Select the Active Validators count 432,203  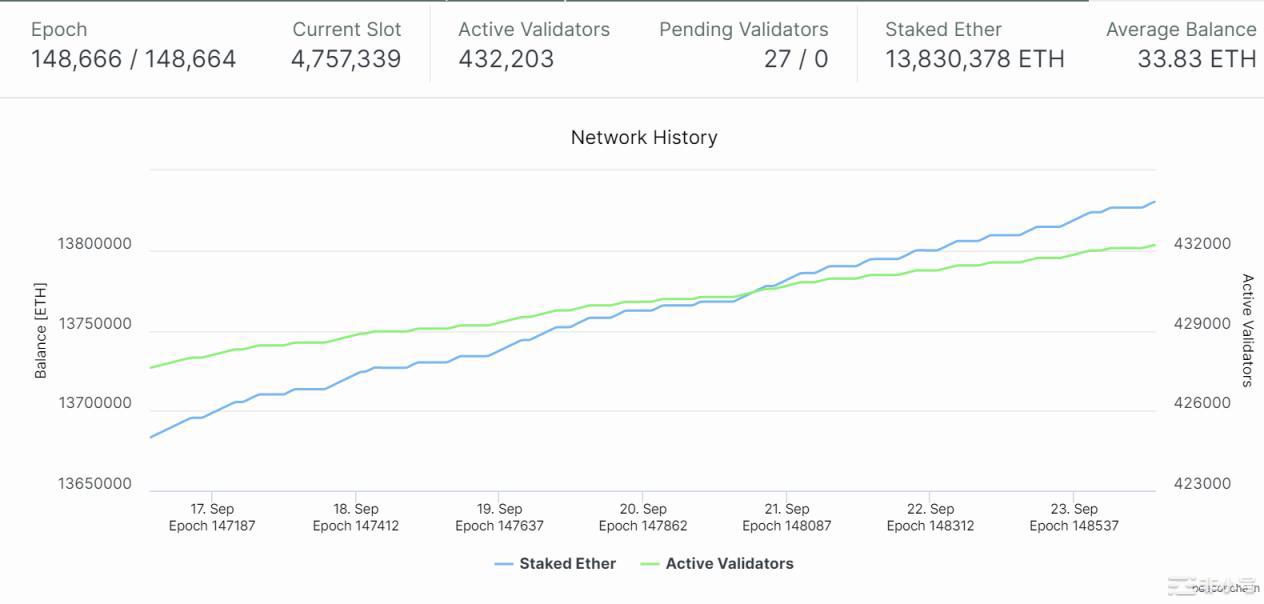pyautogui.click(x=506, y=59)
